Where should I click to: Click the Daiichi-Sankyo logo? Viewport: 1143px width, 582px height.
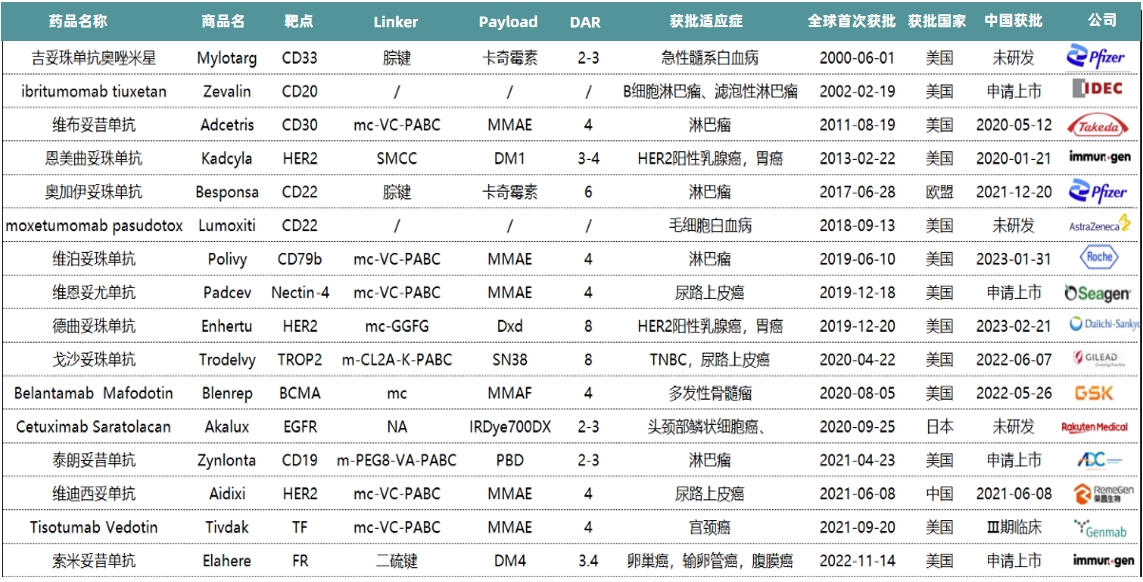coord(1103,325)
